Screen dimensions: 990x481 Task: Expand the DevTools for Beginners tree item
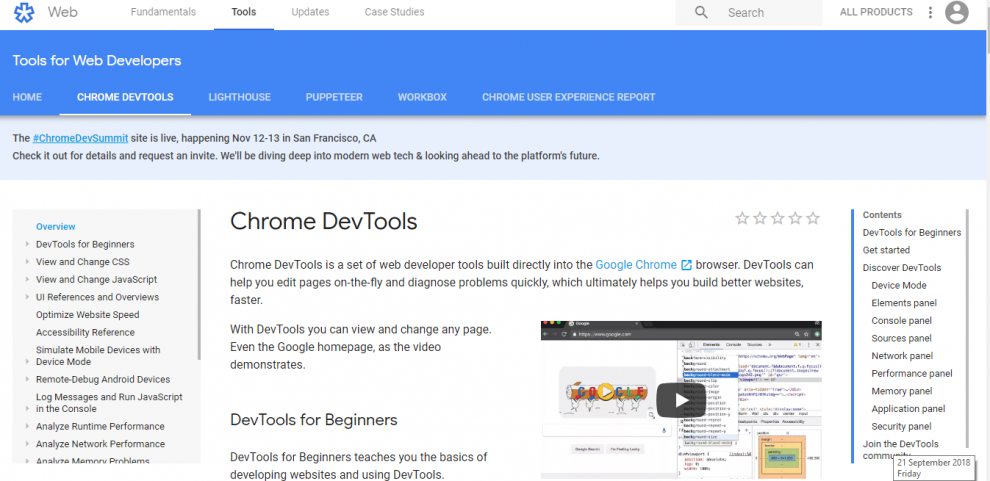click(27, 244)
